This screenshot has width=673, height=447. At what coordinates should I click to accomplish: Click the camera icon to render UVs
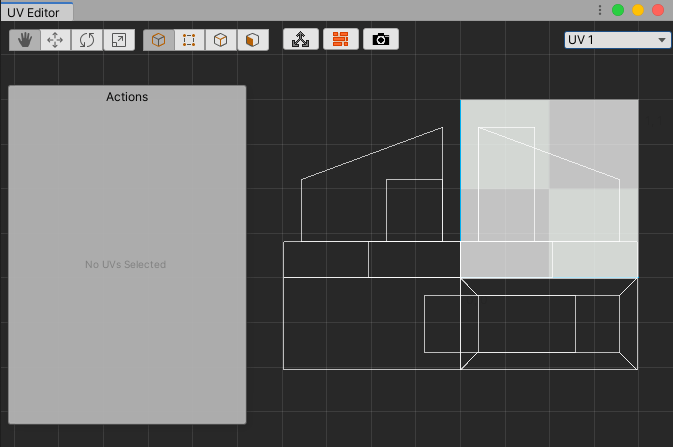point(380,40)
